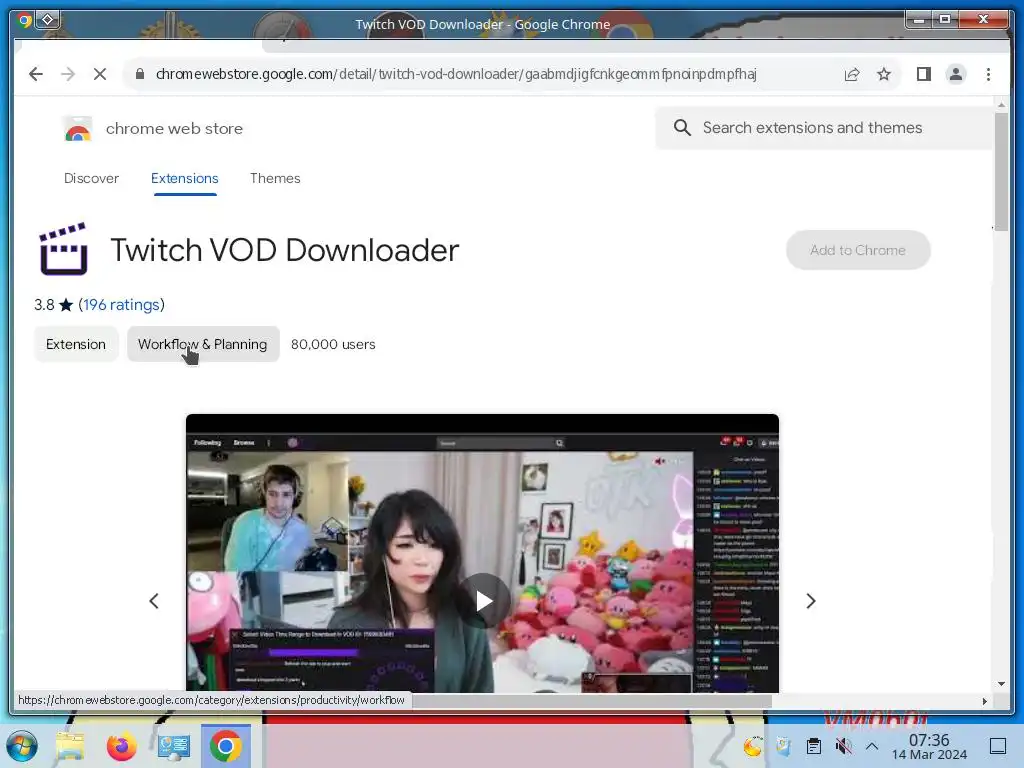Screen dimensions: 1024x768
Task: Stop loading the page
Action: (100, 74)
